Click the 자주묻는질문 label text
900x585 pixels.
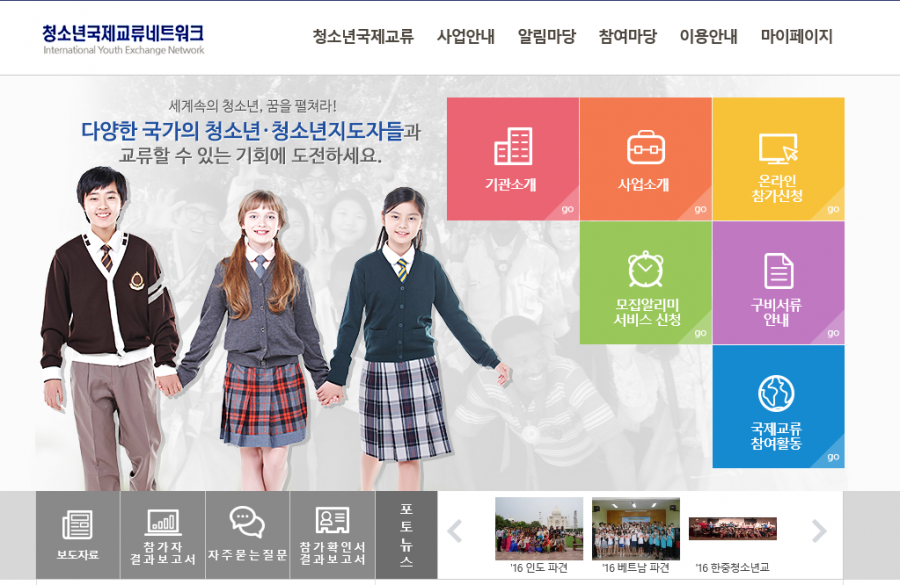pyautogui.click(x=247, y=555)
